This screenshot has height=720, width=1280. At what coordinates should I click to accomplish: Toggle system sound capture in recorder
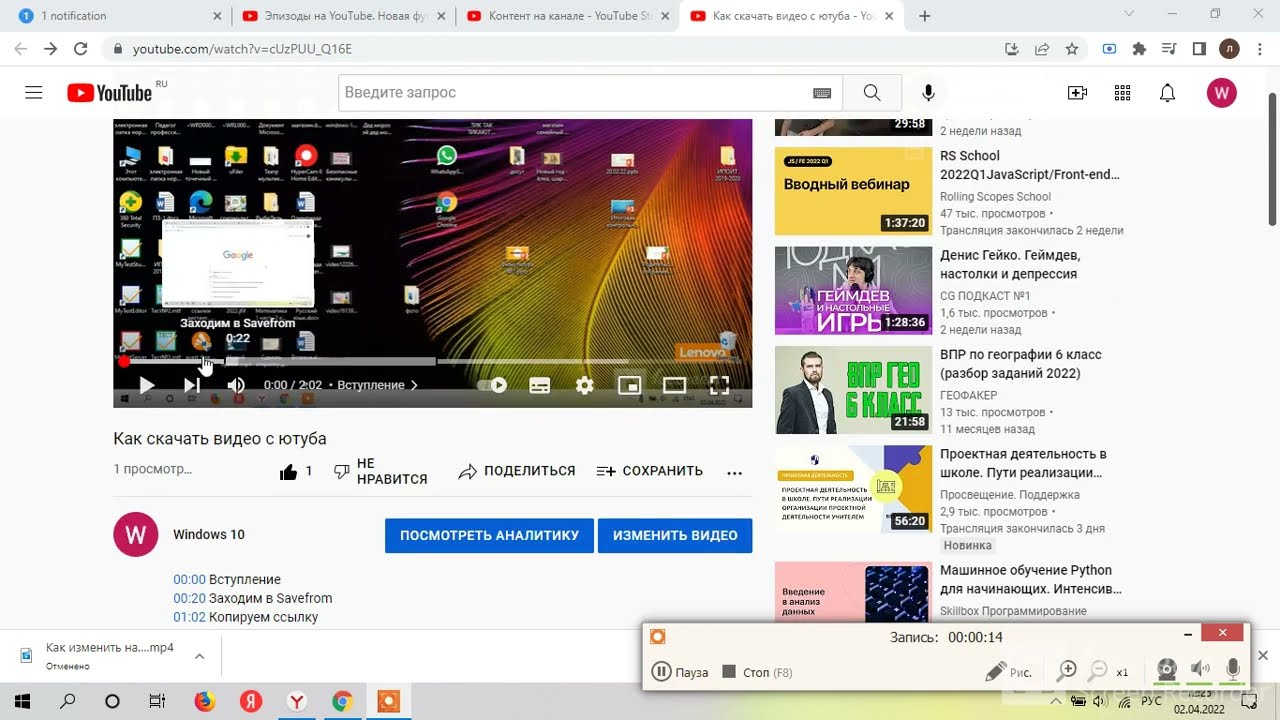[1200, 670]
